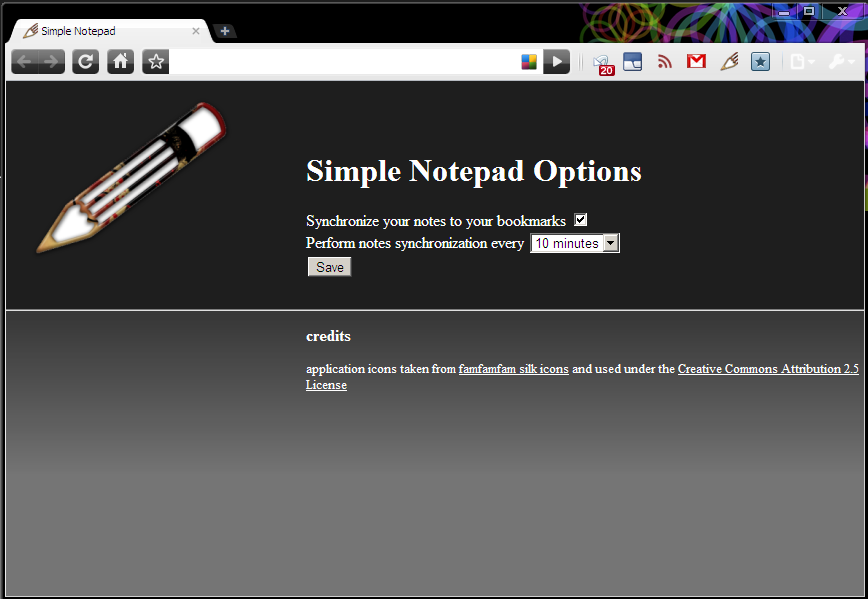Screen dimensions: 868x599
Task: Click the RSS feed toolbar icon
Action: pos(664,61)
